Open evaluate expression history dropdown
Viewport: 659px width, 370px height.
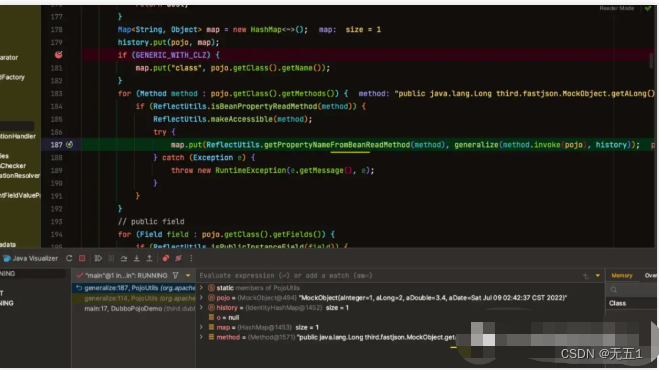click(598, 276)
